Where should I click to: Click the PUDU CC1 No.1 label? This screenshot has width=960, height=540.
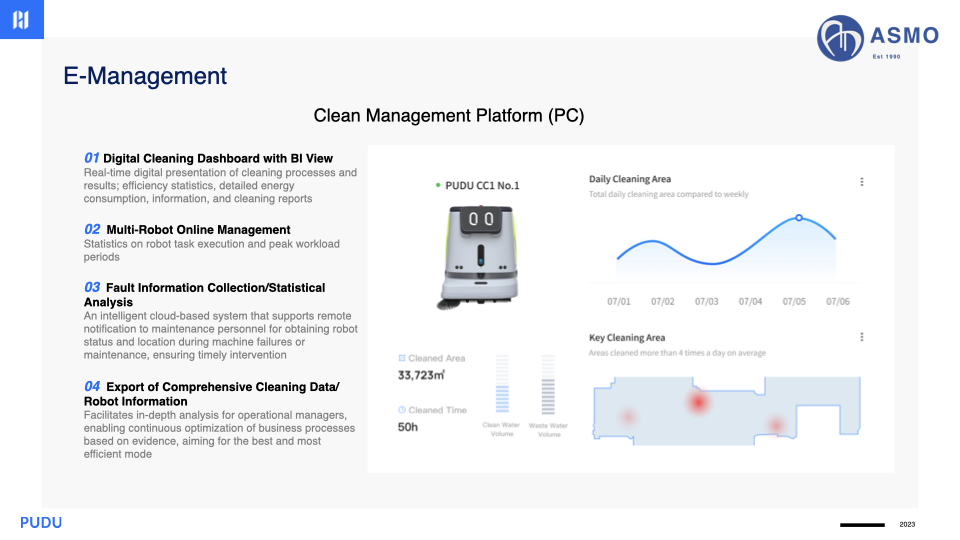(482, 186)
